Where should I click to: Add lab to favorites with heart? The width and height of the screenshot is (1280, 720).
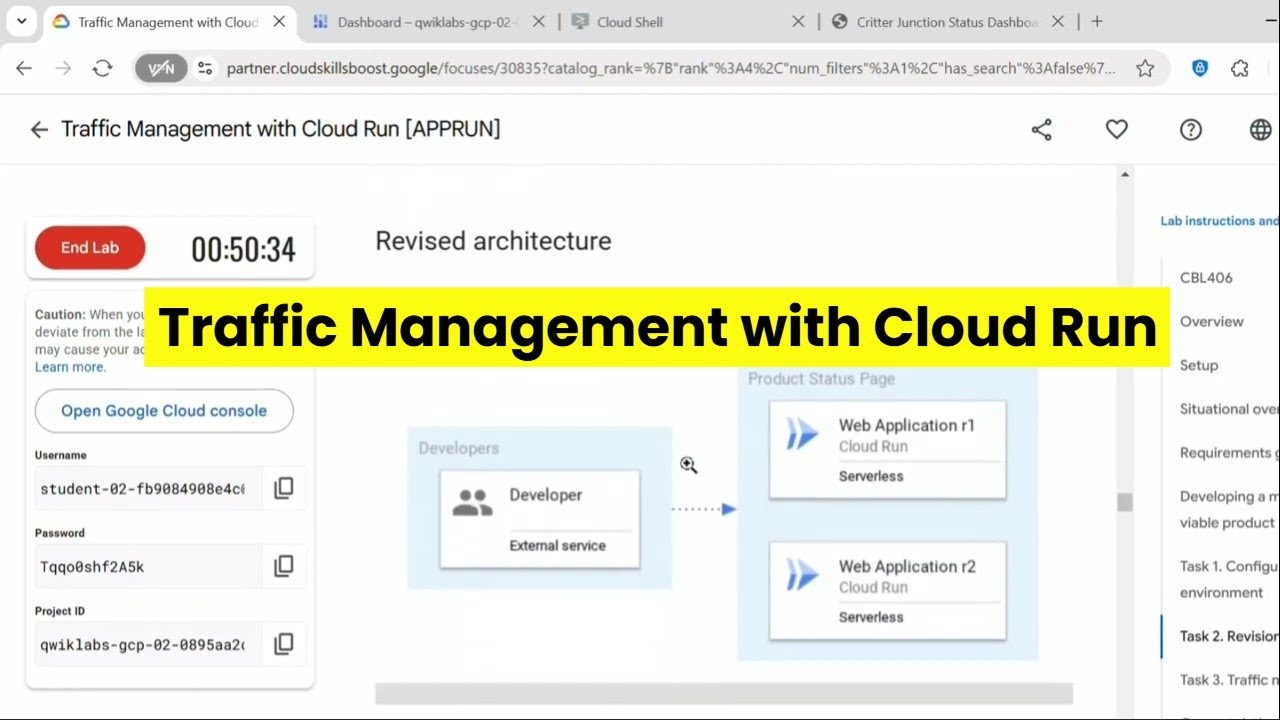click(x=1116, y=129)
